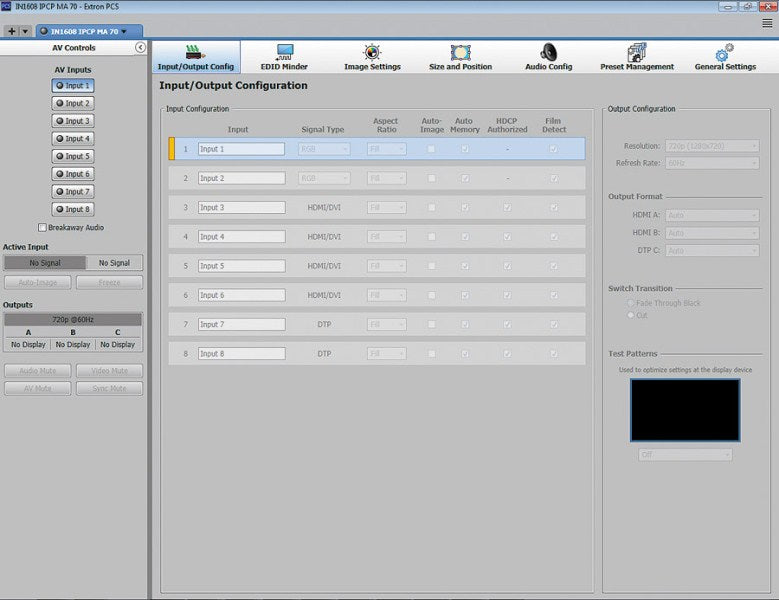Click the black test pattern preview
This screenshot has width=779, height=600.
[x=685, y=410]
